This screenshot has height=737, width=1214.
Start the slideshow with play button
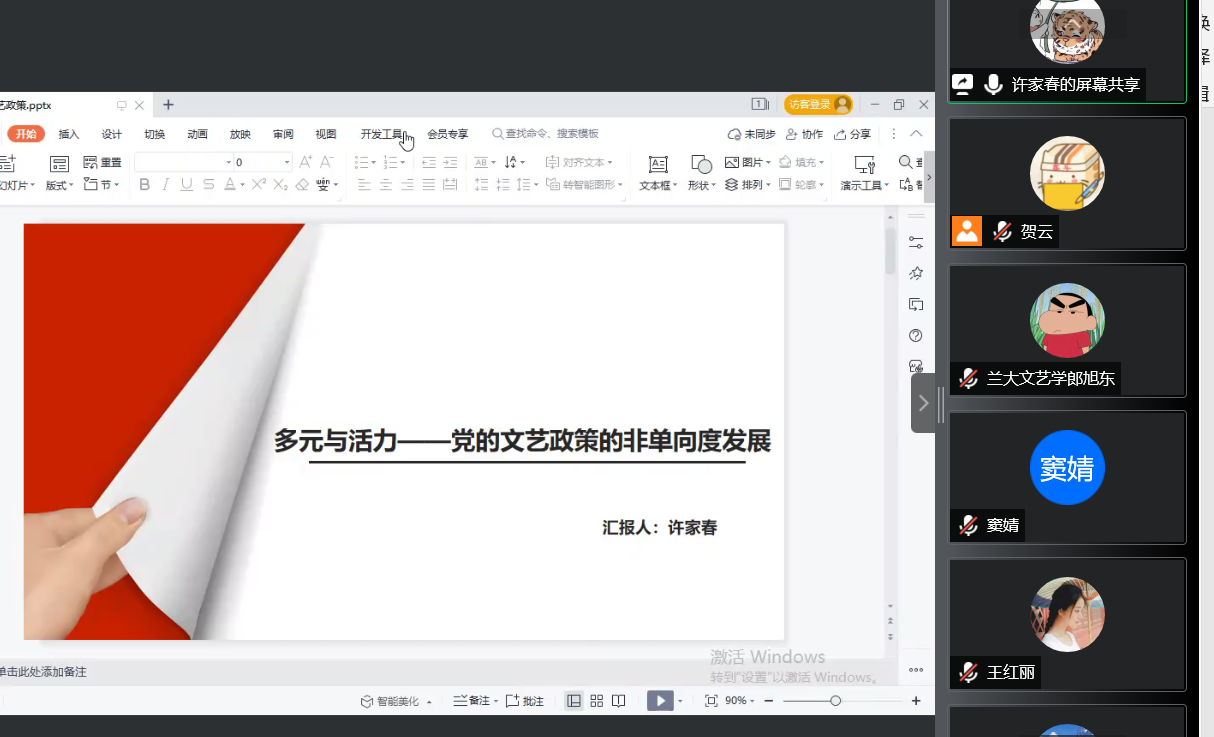click(x=660, y=701)
